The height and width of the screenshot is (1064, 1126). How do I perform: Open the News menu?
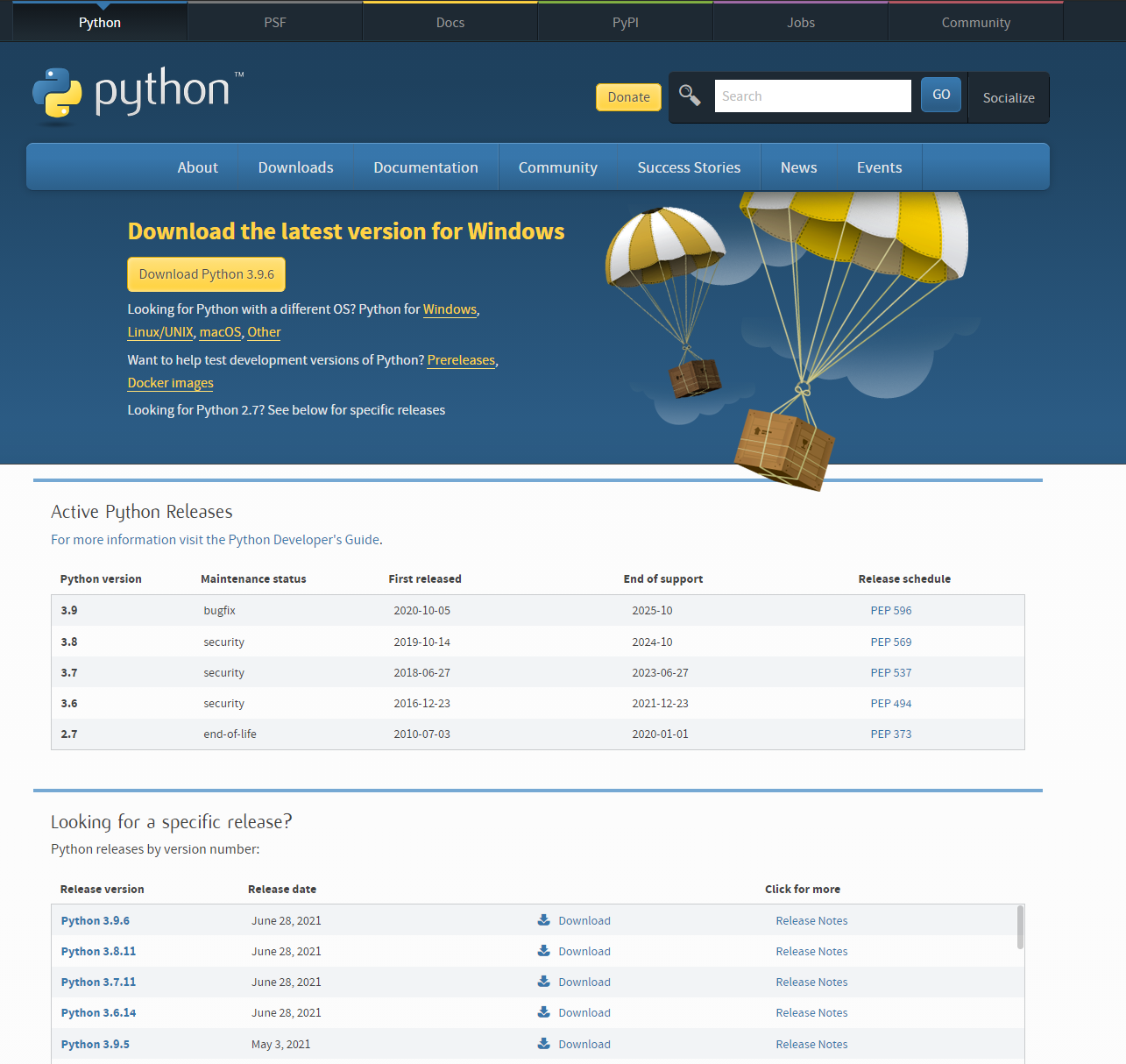tap(799, 167)
